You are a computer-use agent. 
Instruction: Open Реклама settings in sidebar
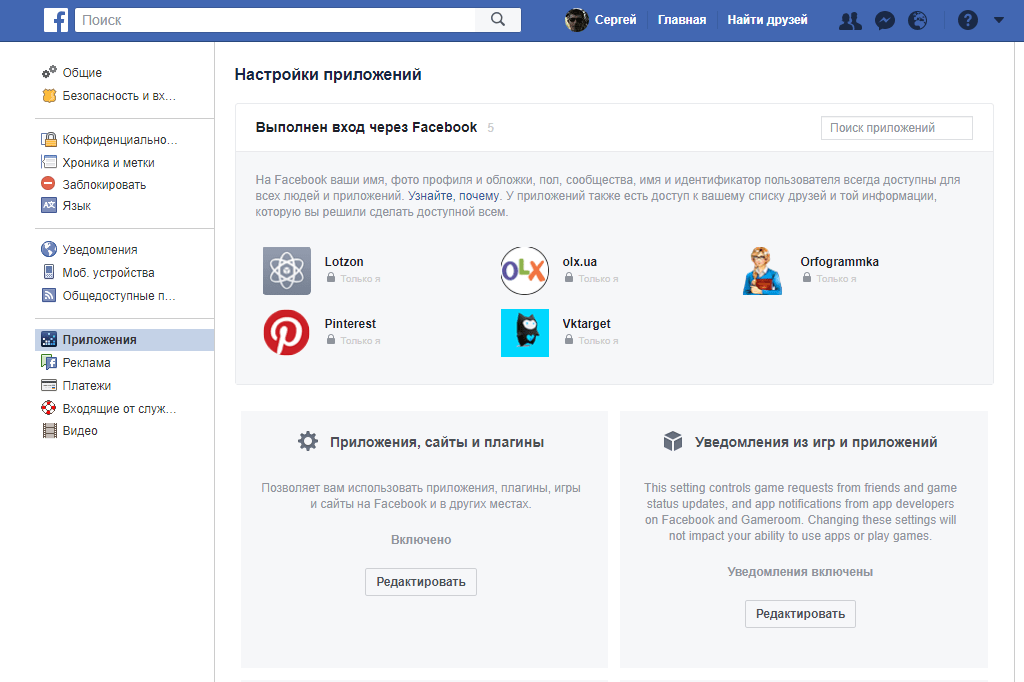pyautogui.click(x=86, y=363)
